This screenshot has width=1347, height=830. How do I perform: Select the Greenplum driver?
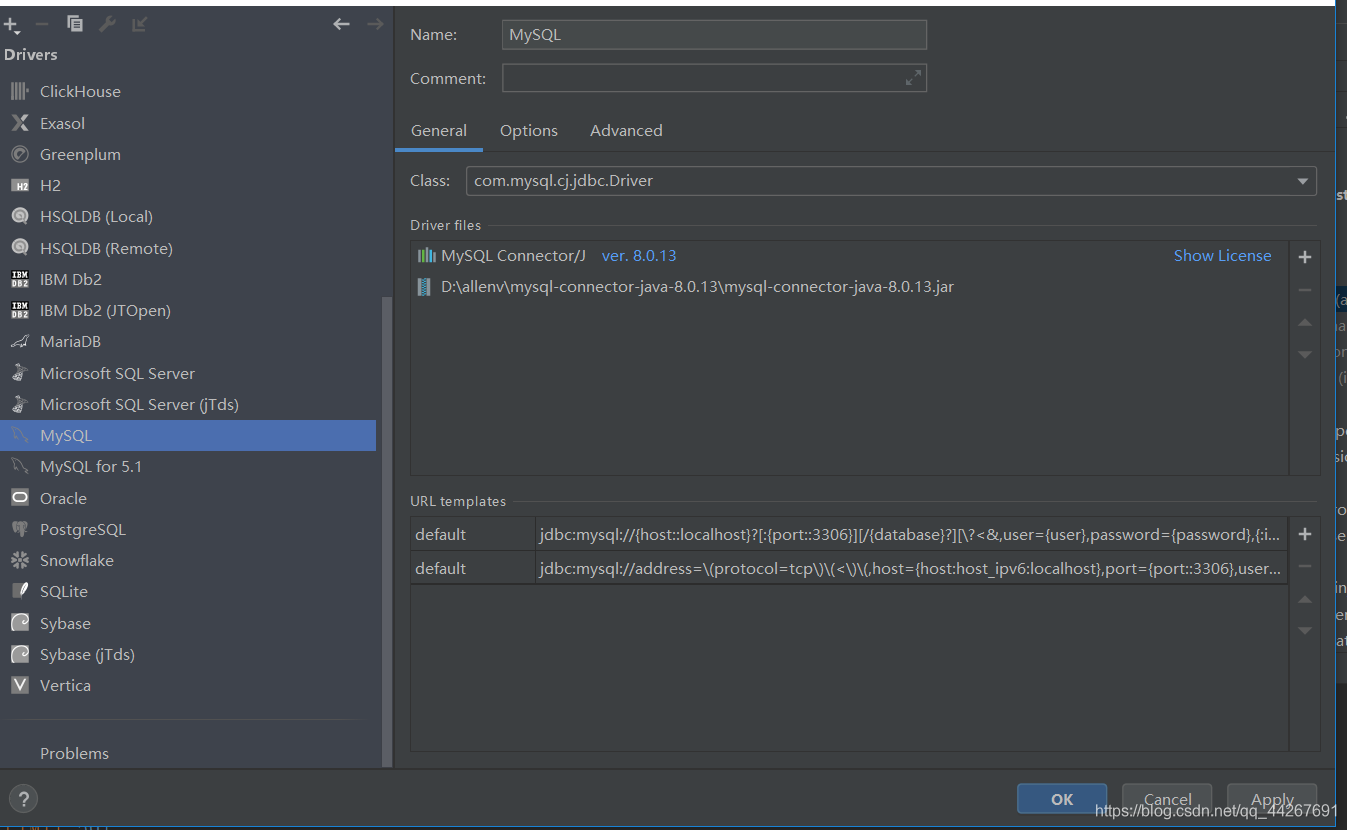coord(188,154)
